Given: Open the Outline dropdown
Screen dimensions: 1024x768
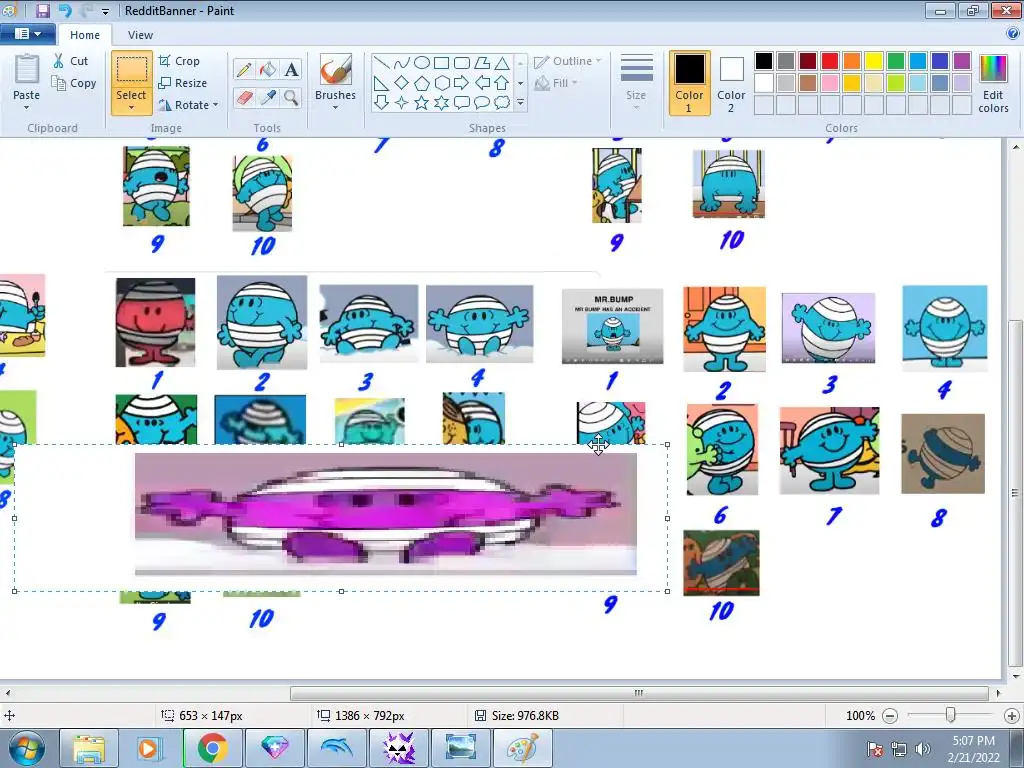Looking at the screenshot, I should coord(568,61).
